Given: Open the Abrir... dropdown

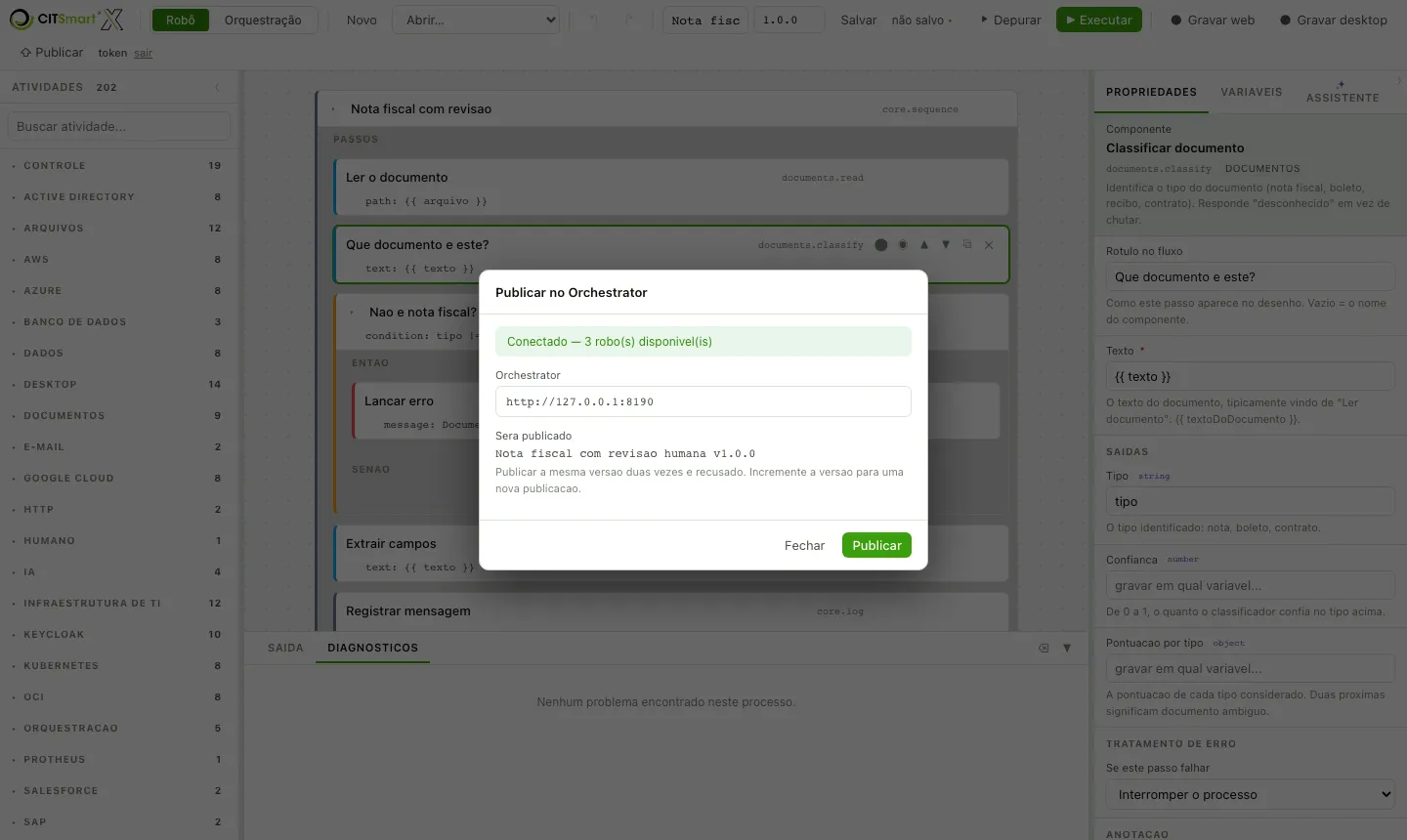Looking at the screenshot, I should (476, 20).
